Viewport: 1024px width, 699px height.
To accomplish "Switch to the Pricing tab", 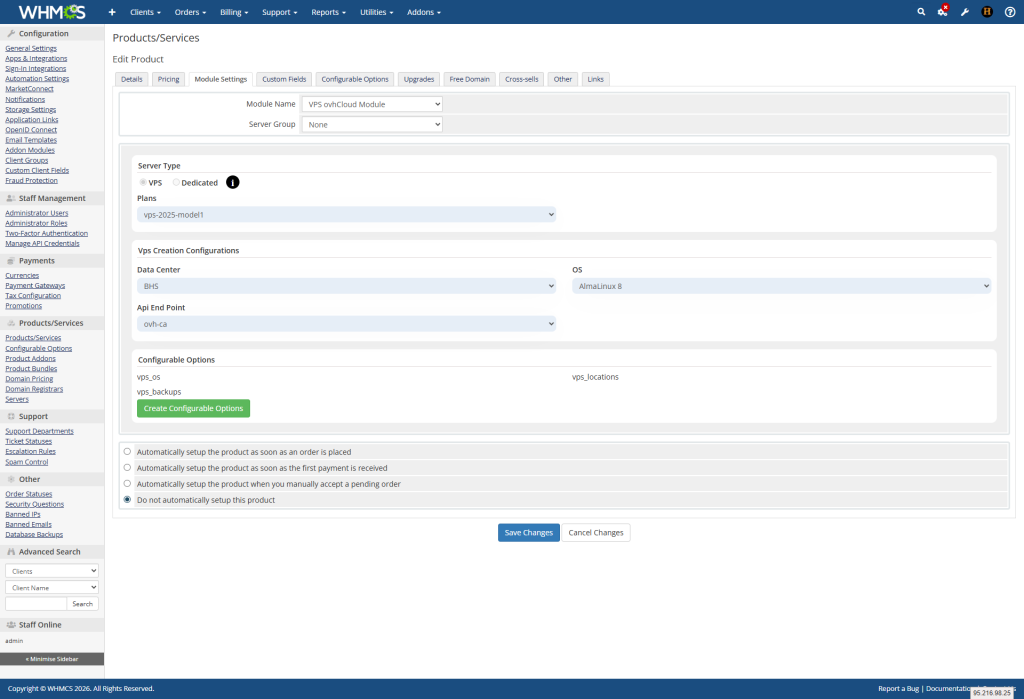I will [x=168, y=79].
